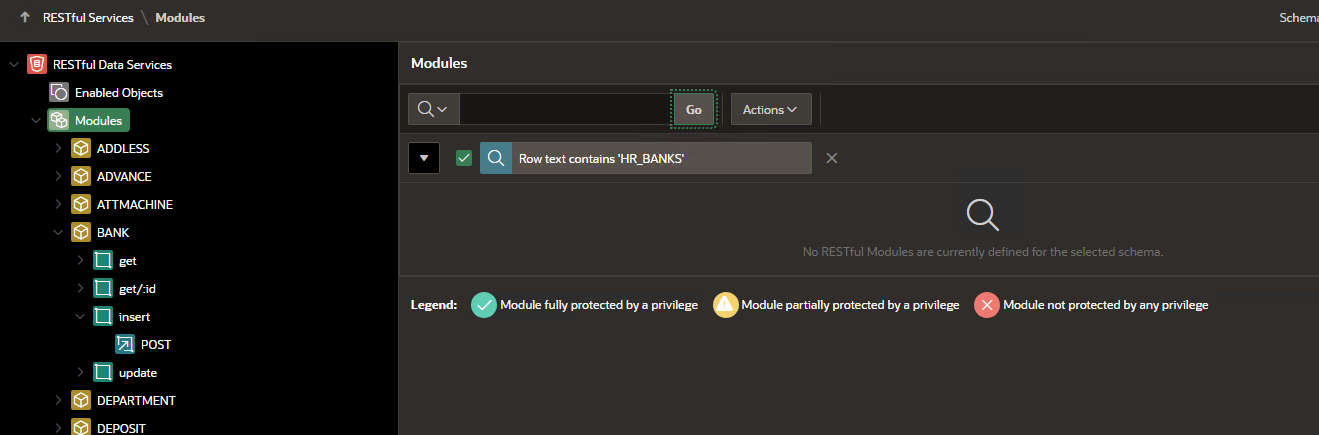Click the insert template icon
1319x435 pixels.
click(x=103, y=316)
